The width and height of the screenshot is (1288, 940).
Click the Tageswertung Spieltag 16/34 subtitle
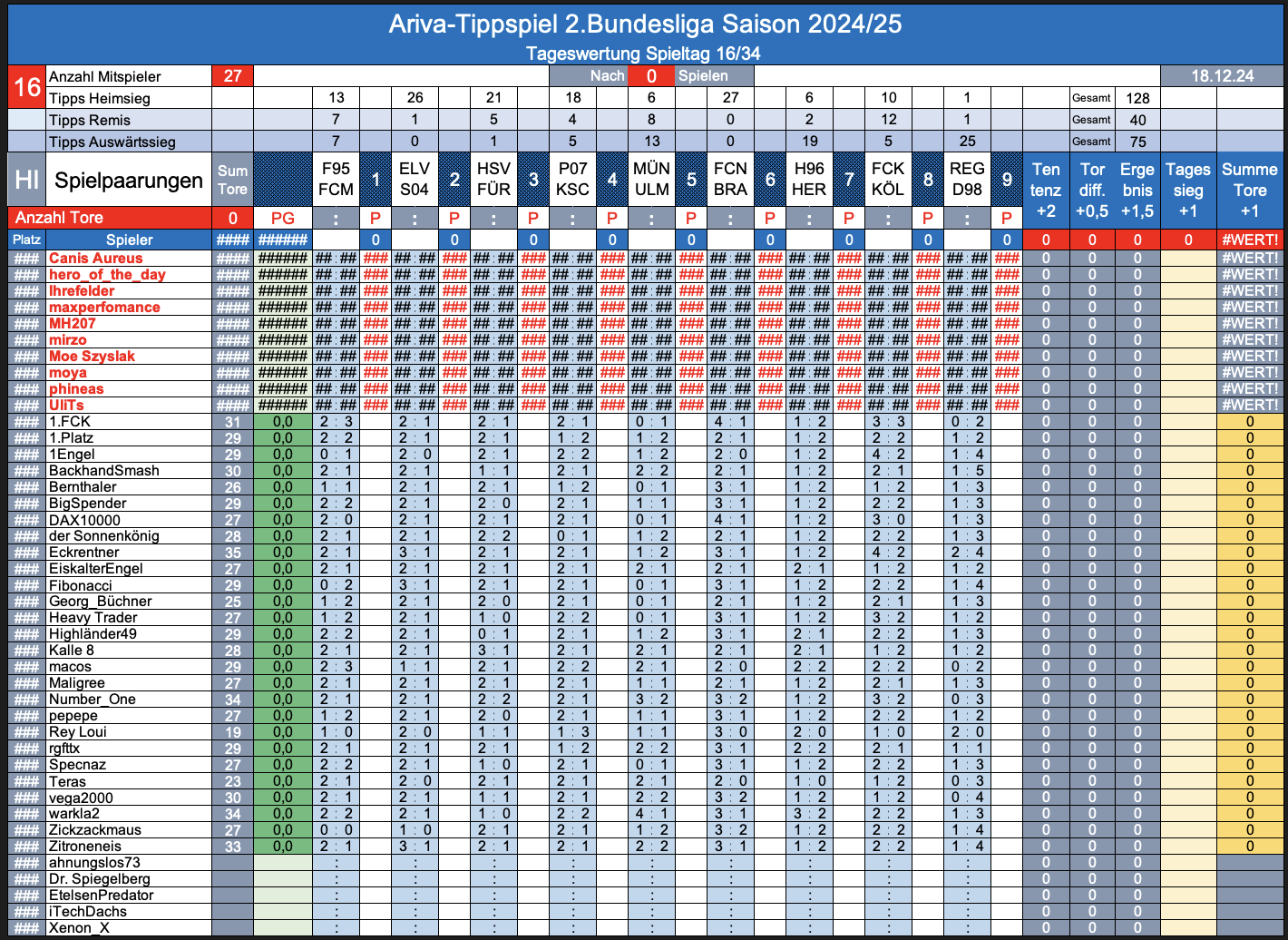coord(643,54)
